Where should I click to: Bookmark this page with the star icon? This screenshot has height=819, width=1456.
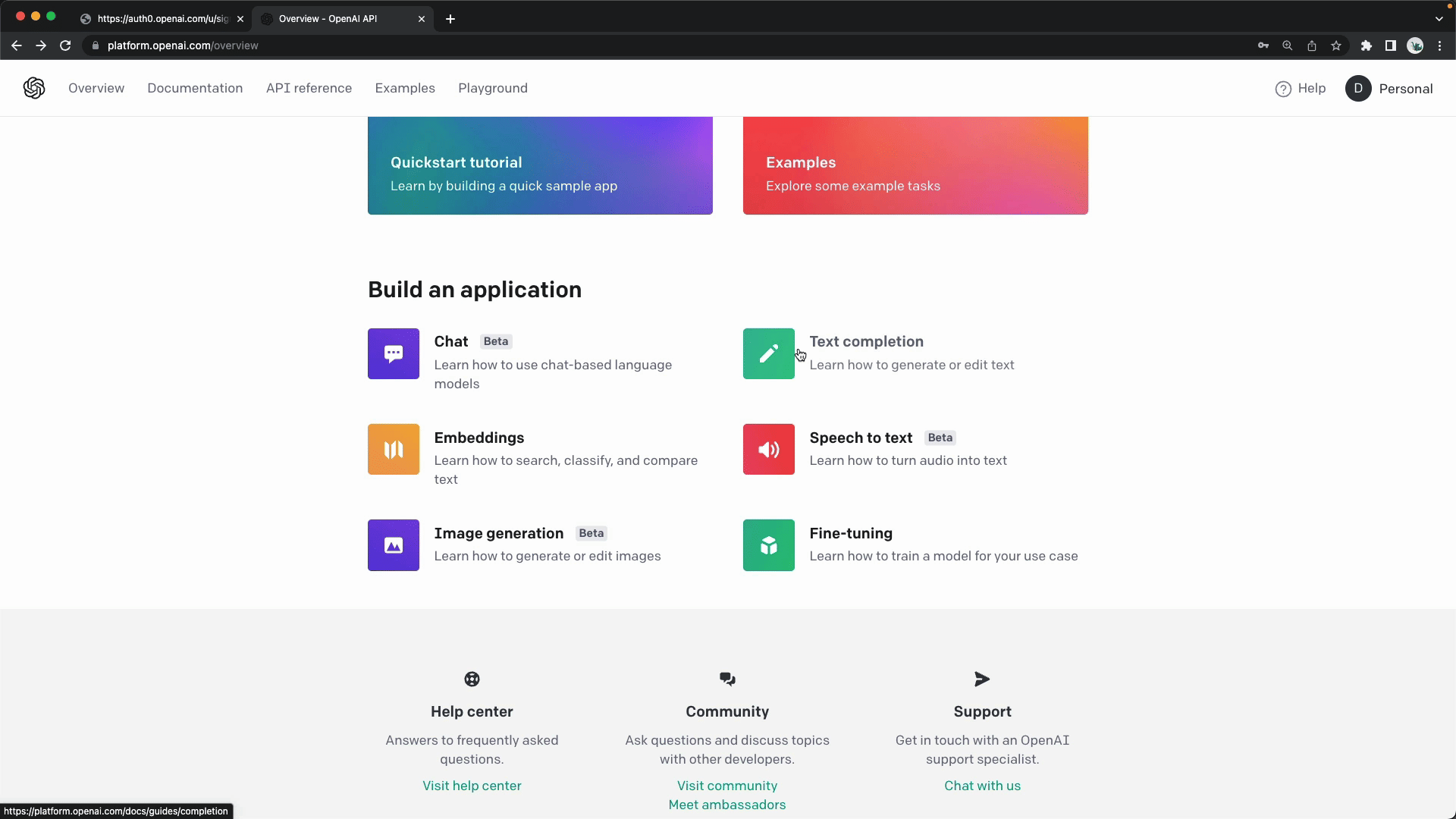1336,45
